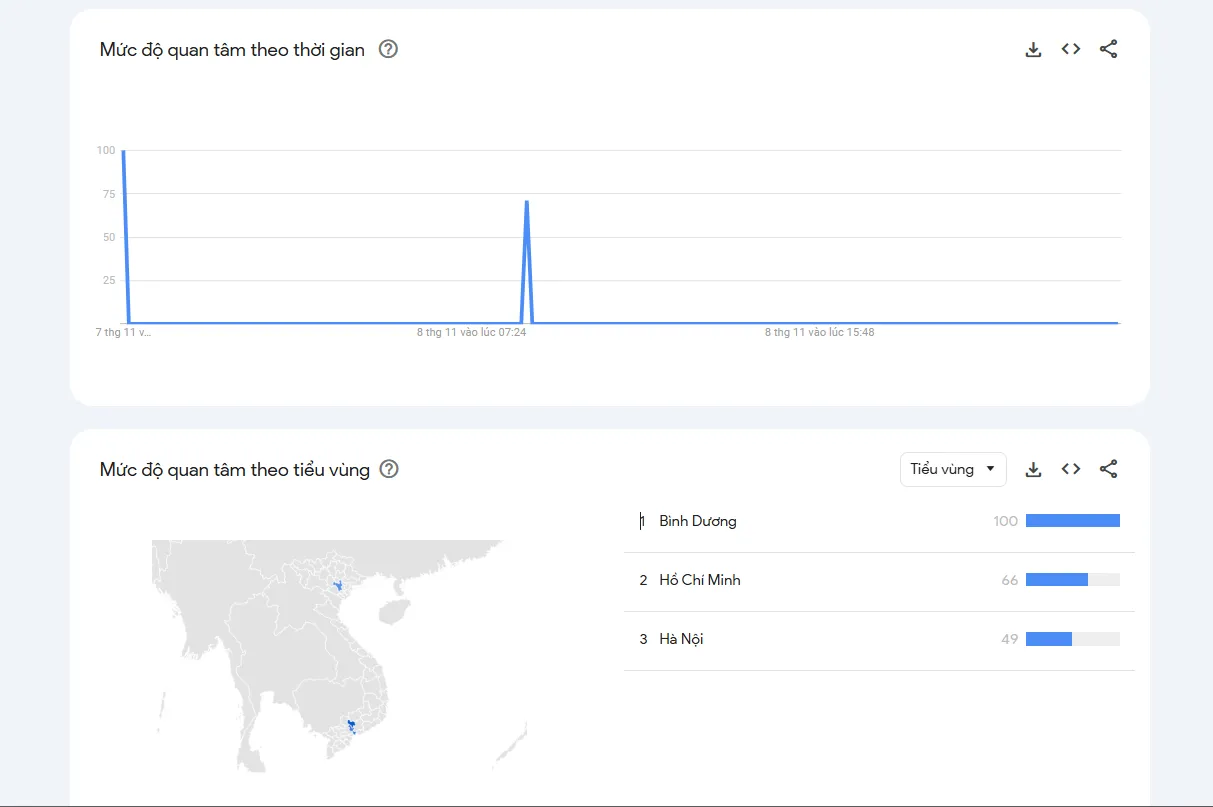Click the highlighted region on the Vietnam map
This screenshot has width=1213, height=807.
351,722
